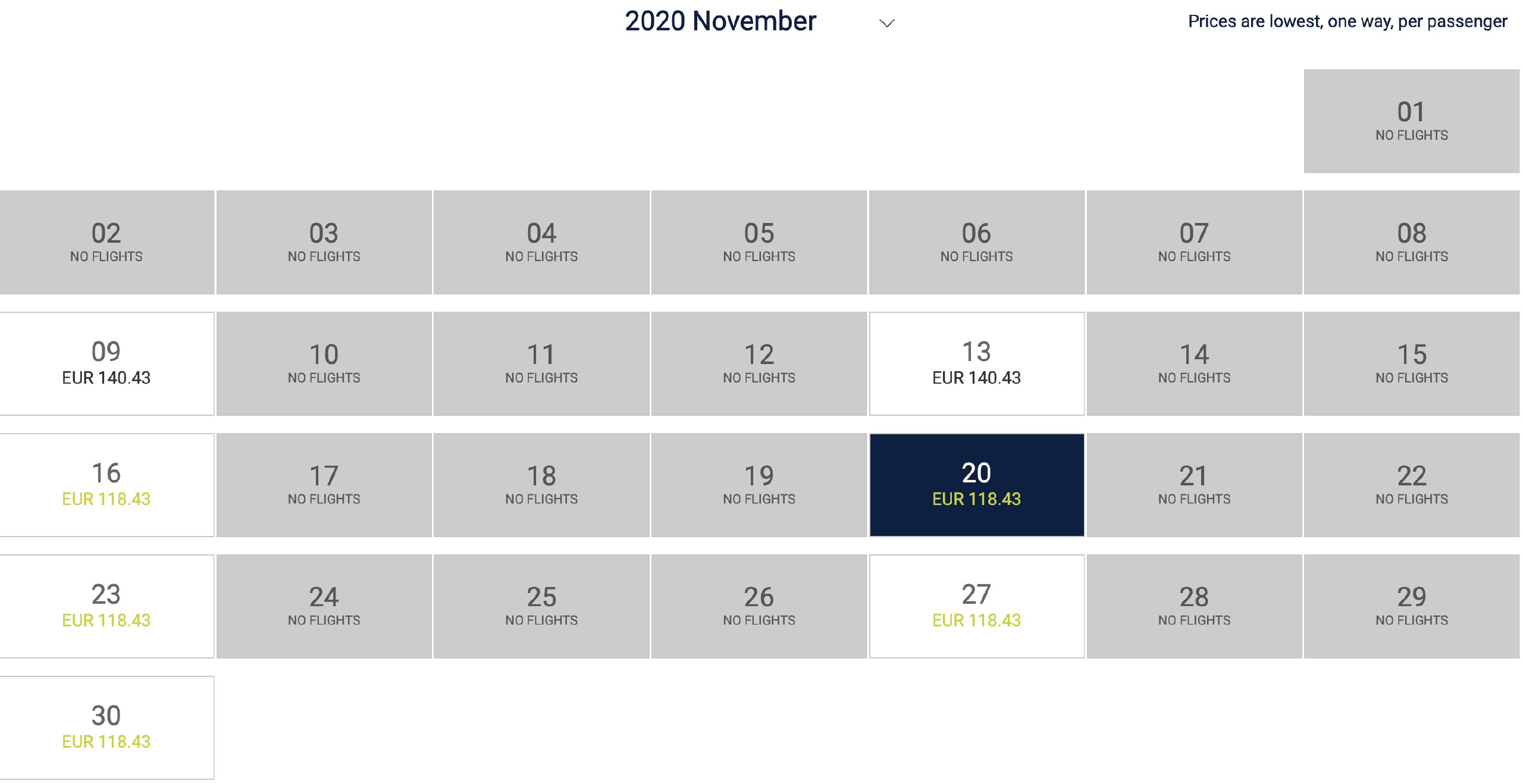Choose November 30 at EUR 118.43

point(106,727)
